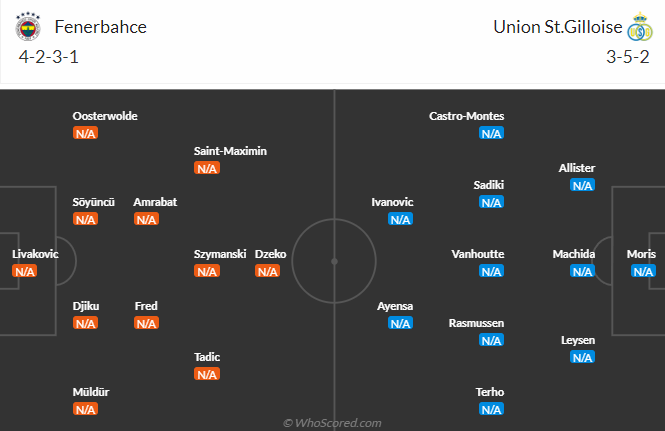Select player Castro-Montes on the pitch
This screenshot has width=665, height=431.
[467, 116]
